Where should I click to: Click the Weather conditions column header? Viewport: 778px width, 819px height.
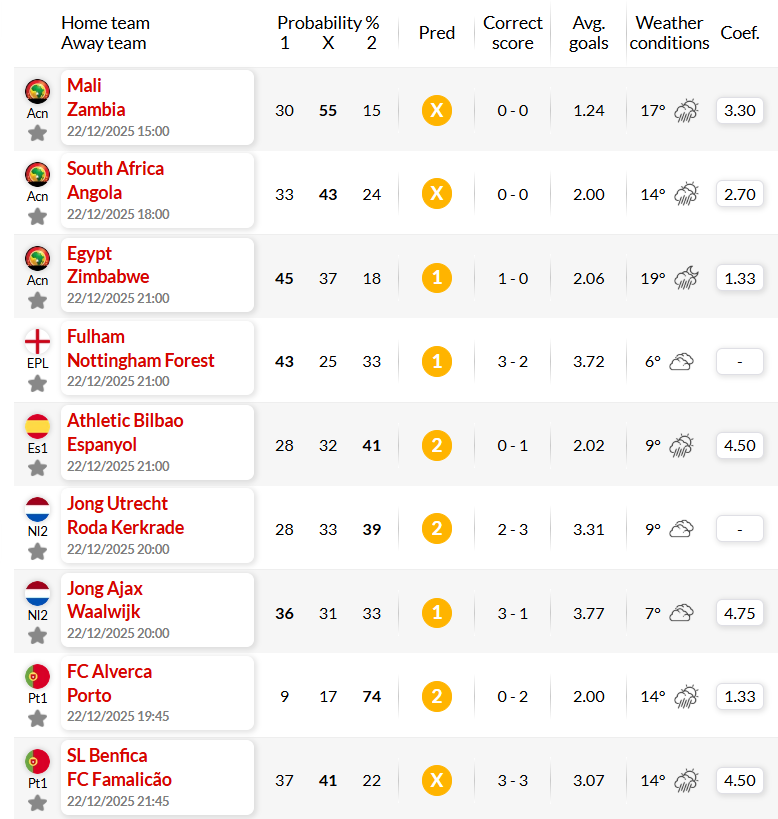coord(669,33)
